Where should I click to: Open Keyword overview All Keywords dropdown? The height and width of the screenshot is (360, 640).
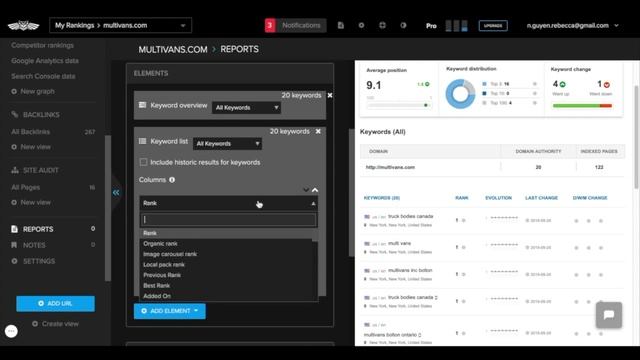(x=247, y=107)
